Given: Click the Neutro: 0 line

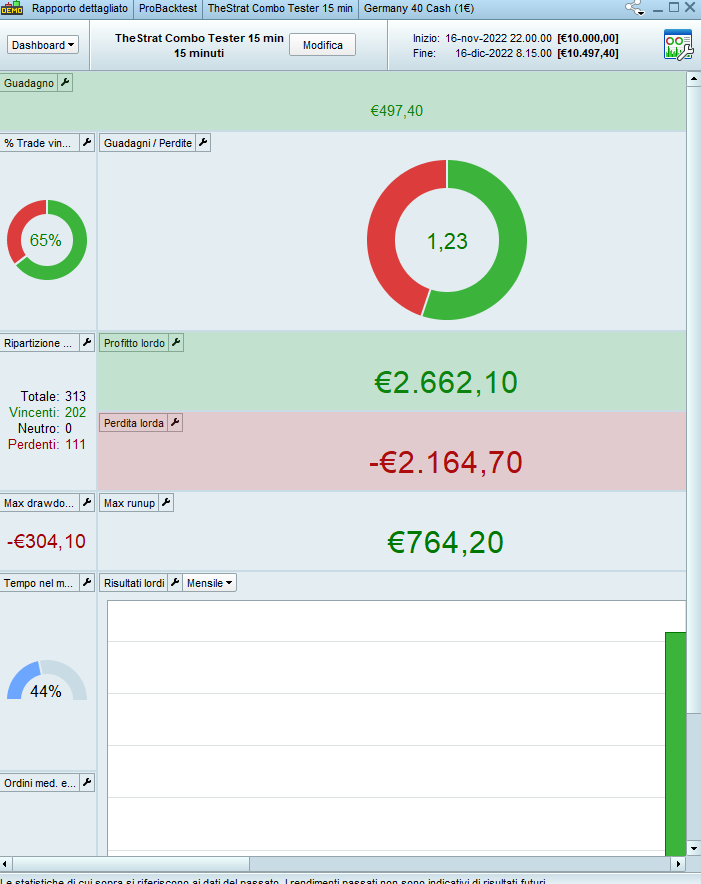Looking at the screenshot, I should pos(45,428).
